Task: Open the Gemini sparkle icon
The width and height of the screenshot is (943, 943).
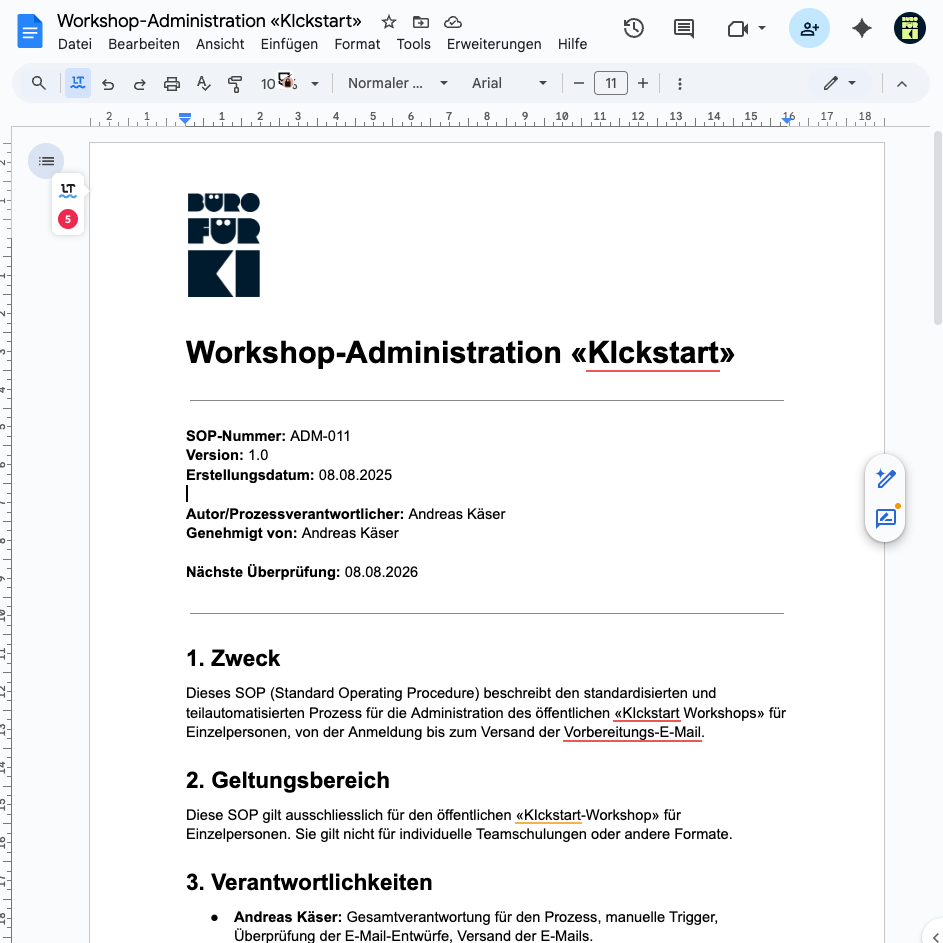Action: 862,28
